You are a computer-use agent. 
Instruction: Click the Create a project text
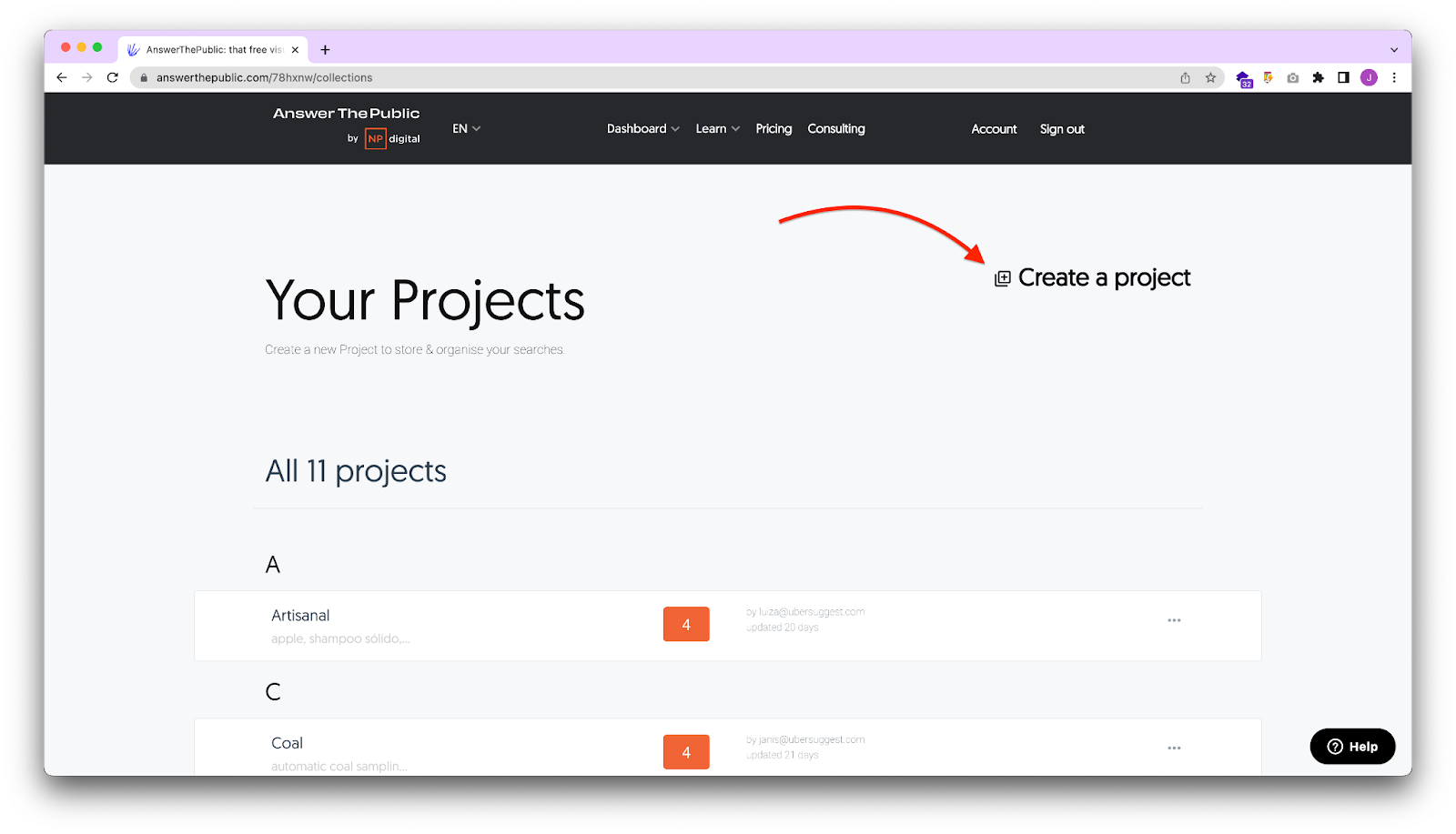tap(1104, 277)
